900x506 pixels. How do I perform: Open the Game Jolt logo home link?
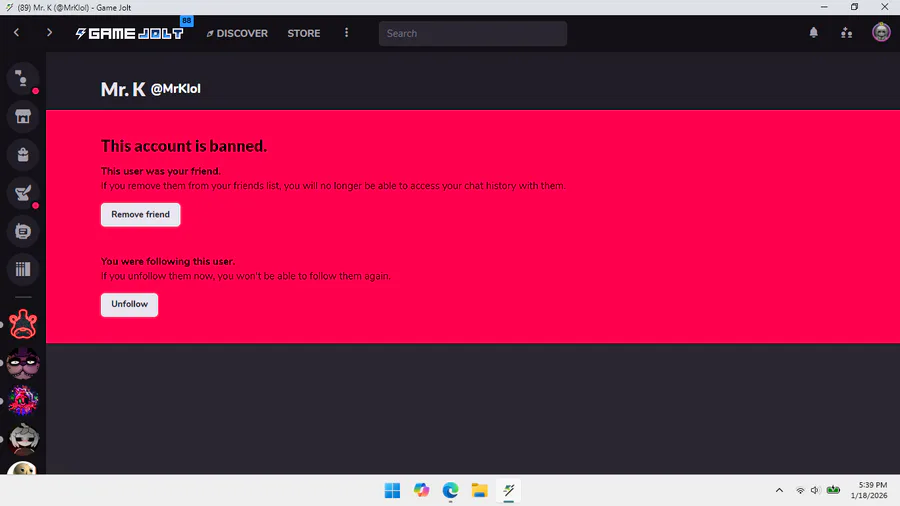(130, 33)
